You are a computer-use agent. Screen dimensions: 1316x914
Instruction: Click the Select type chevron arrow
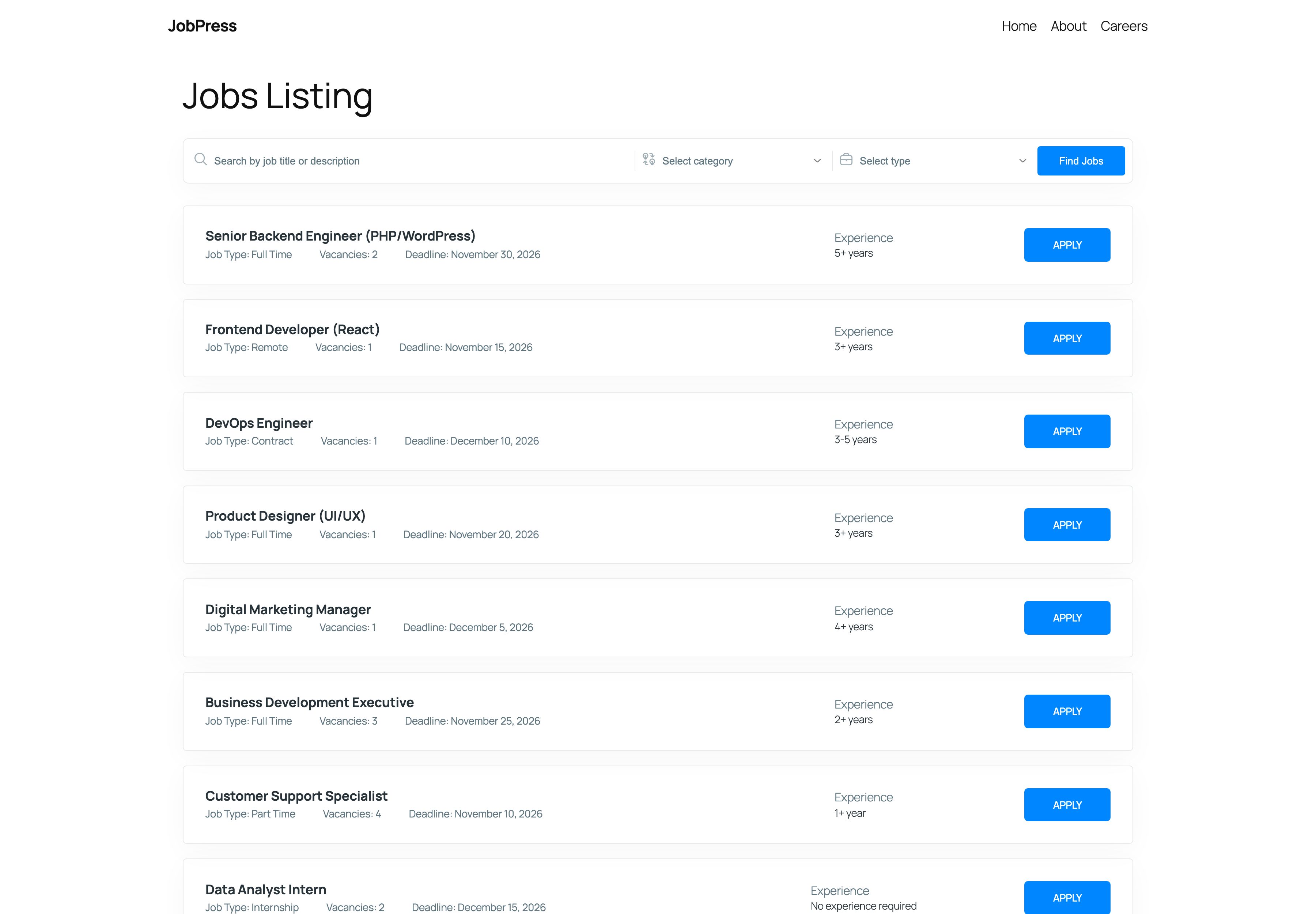1022,161
